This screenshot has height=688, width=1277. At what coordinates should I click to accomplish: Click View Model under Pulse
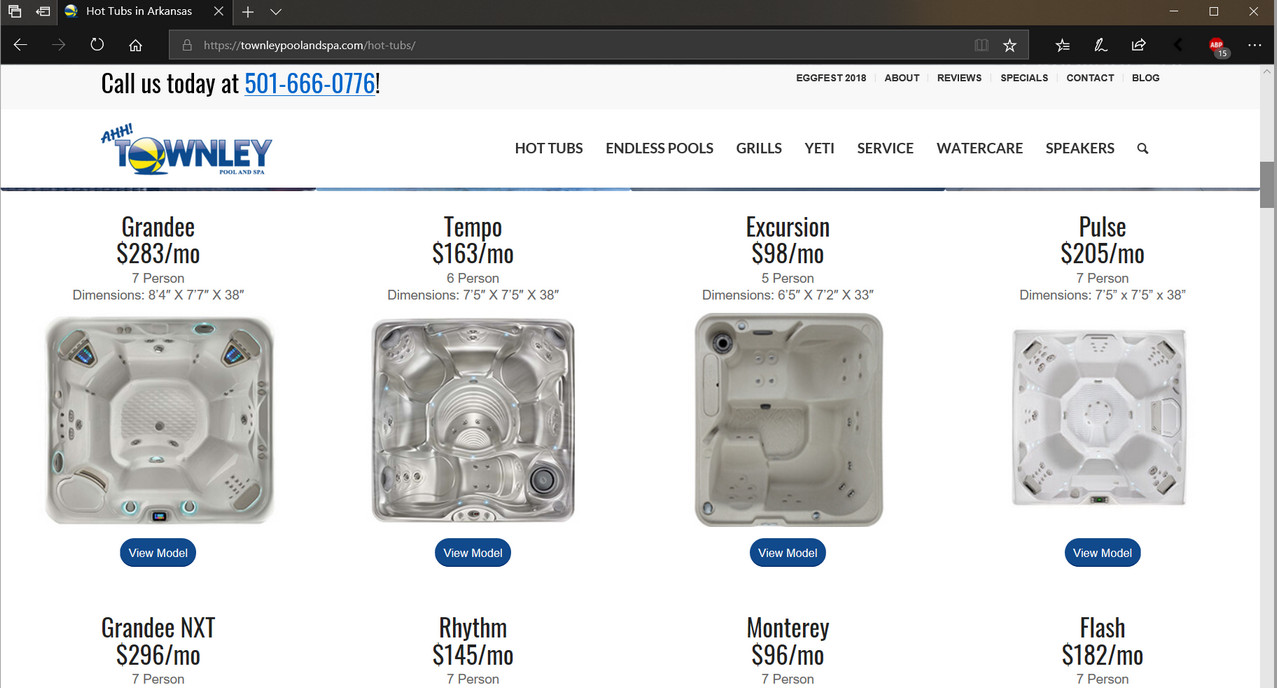(x=1102, y=553)
